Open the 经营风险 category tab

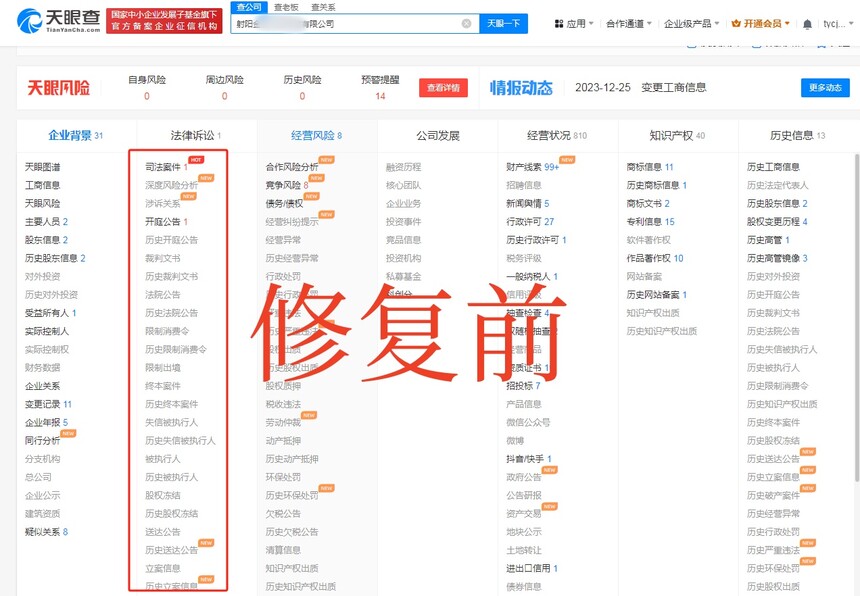pyautogui.click(x=316, y=135)
